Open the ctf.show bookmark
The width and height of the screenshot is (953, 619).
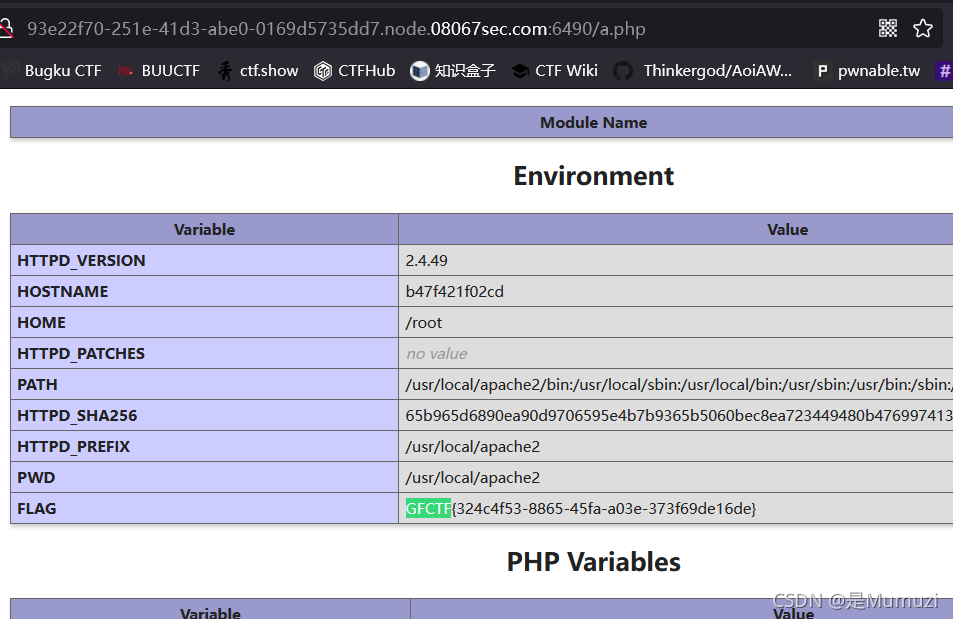258,71
